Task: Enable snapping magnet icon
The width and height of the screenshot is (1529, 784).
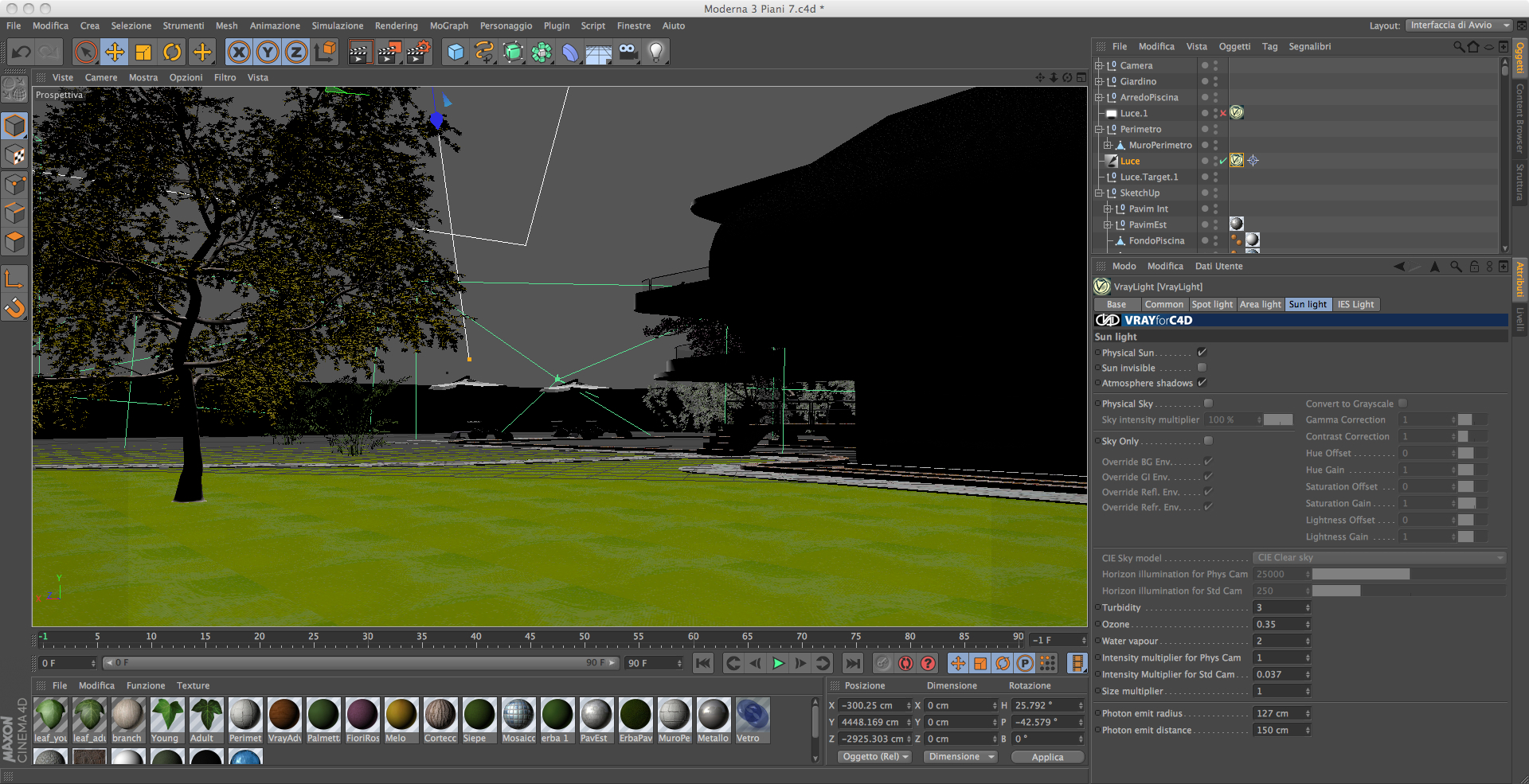Action: (15, 307)
